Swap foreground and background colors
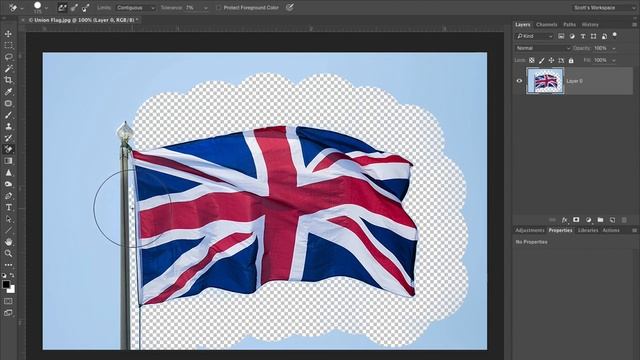This screenshot has height=360, width=640. [x=12, y=276]
